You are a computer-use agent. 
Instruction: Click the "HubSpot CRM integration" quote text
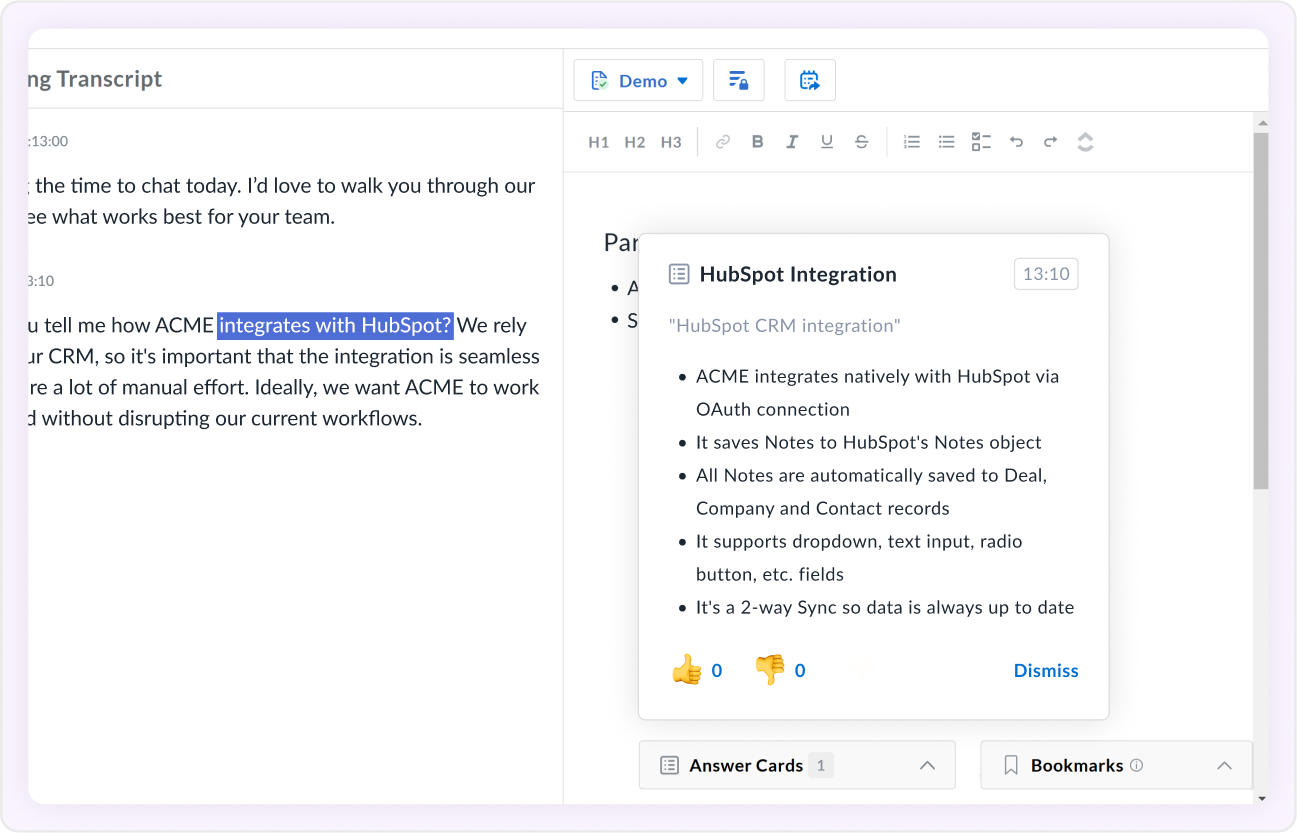pyautogui.click(x=784, y=325)
